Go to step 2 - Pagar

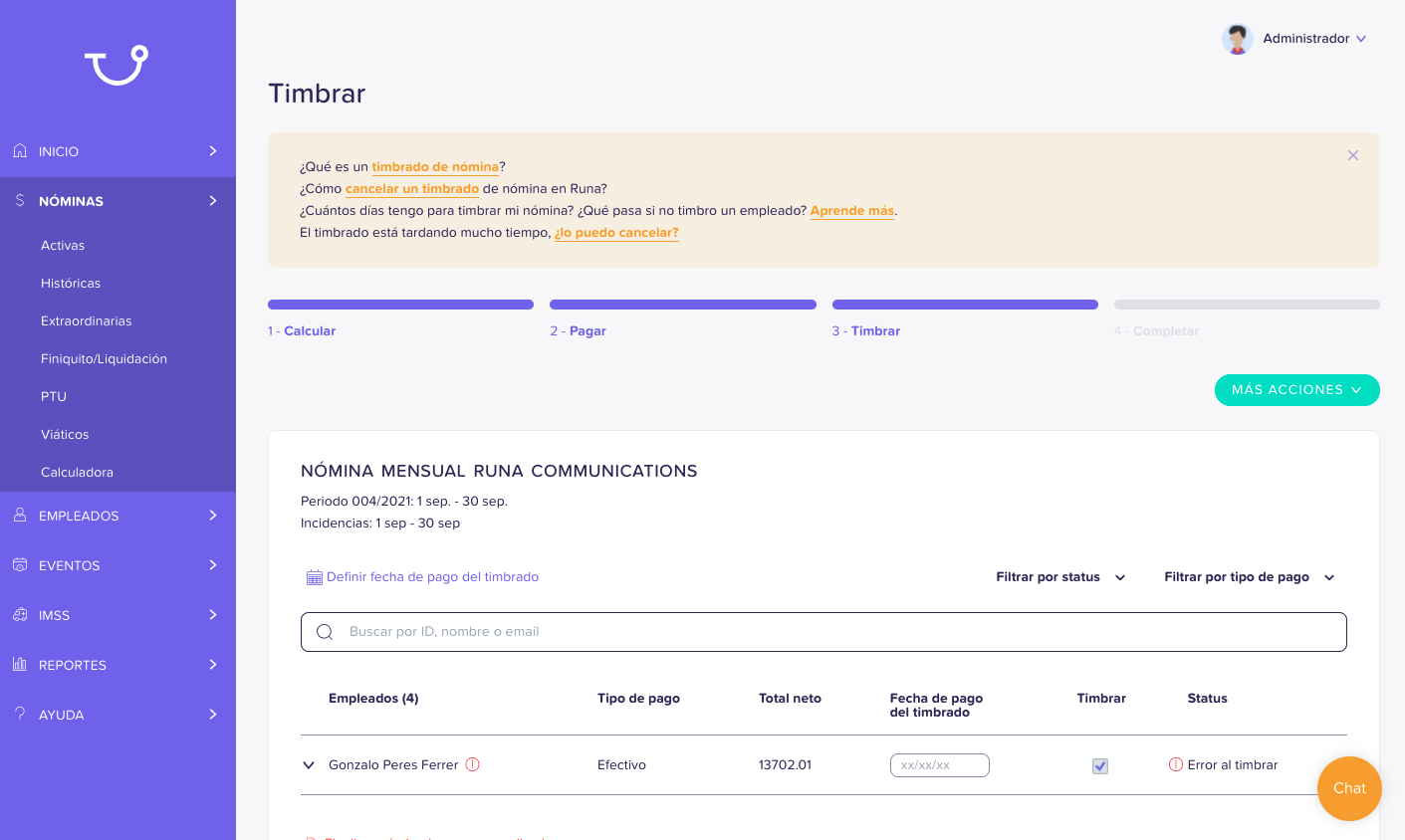click(x=578, y=330)
